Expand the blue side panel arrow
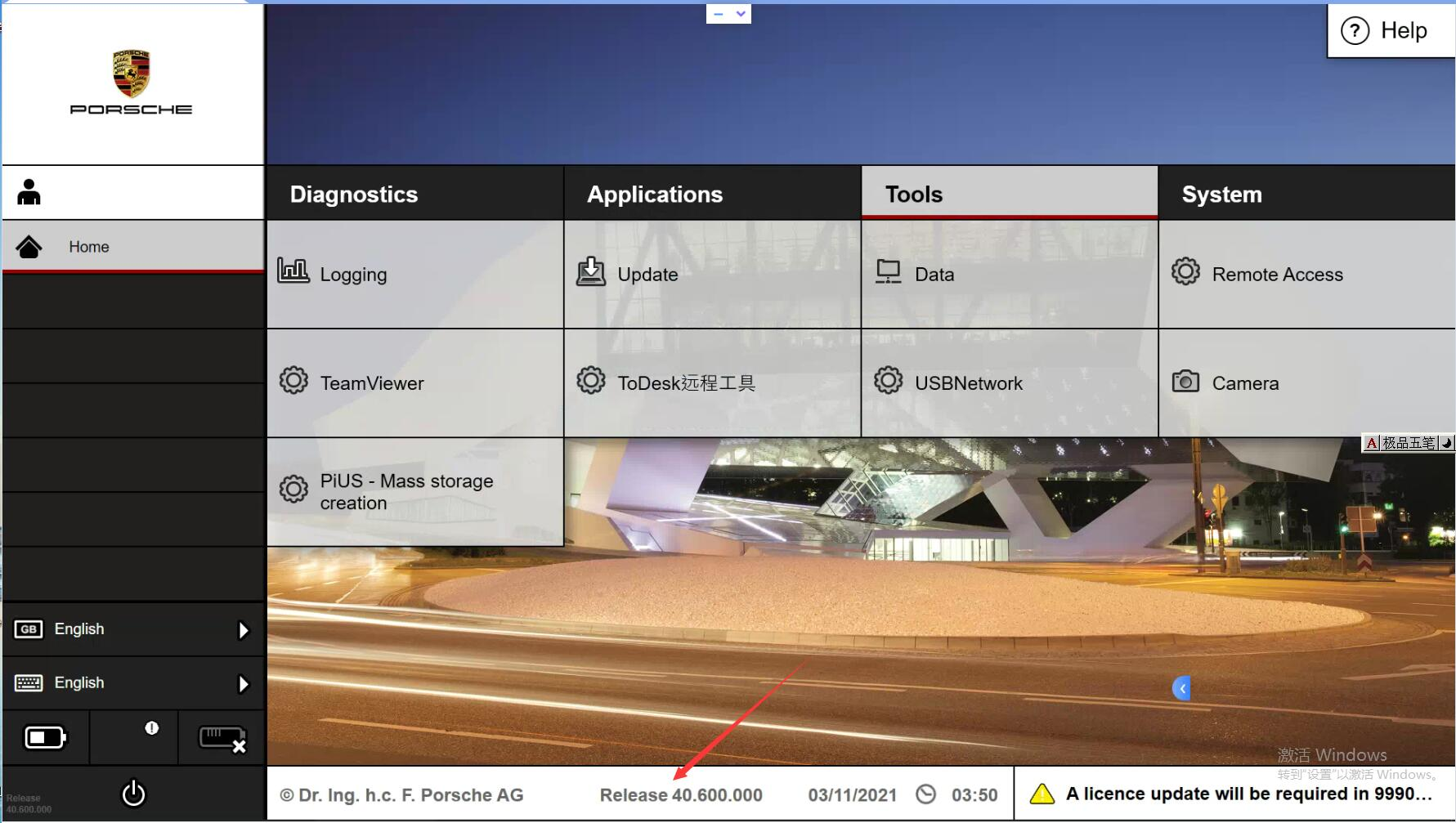Screen dimensions: 1456x823 [x=1181, y=688]
